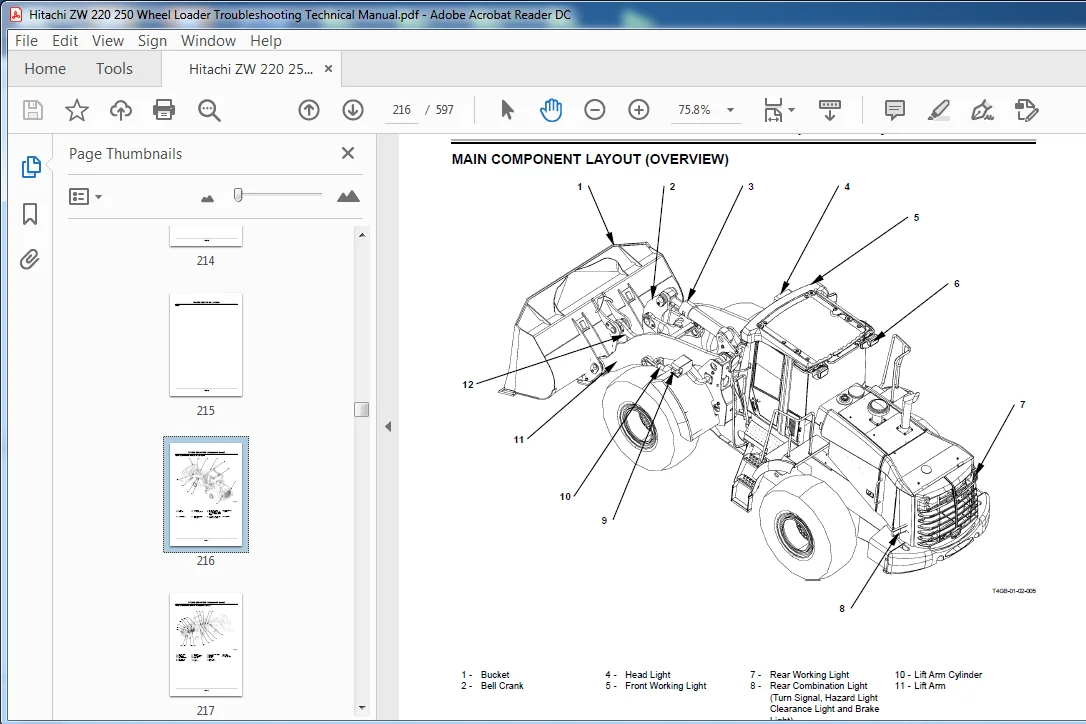The width and height of the screenshot is (1086, 724).
Task: Open the Help menu
Action: coord(266,41)
